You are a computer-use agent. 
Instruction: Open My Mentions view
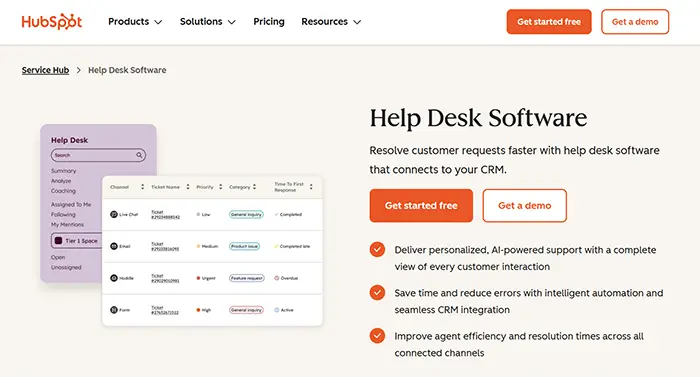[67, 225]
